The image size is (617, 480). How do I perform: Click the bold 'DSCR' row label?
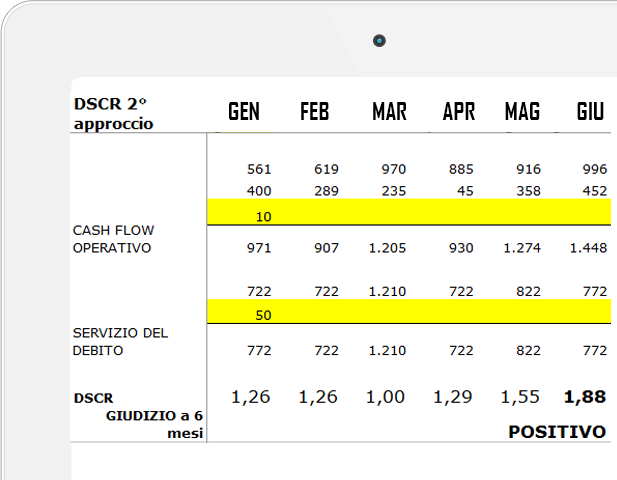(93, 398)
